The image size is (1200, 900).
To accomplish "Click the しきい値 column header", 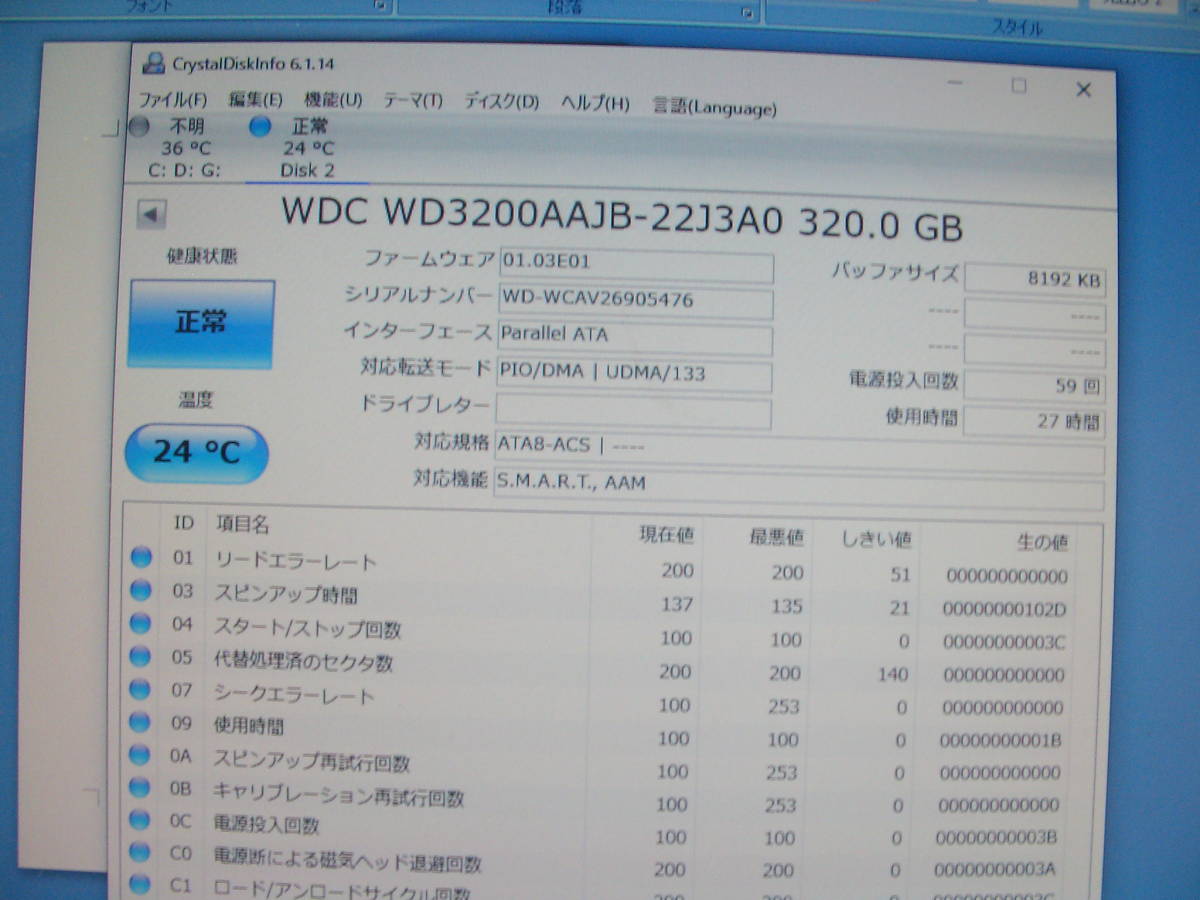I will click(x=875, y=538).
